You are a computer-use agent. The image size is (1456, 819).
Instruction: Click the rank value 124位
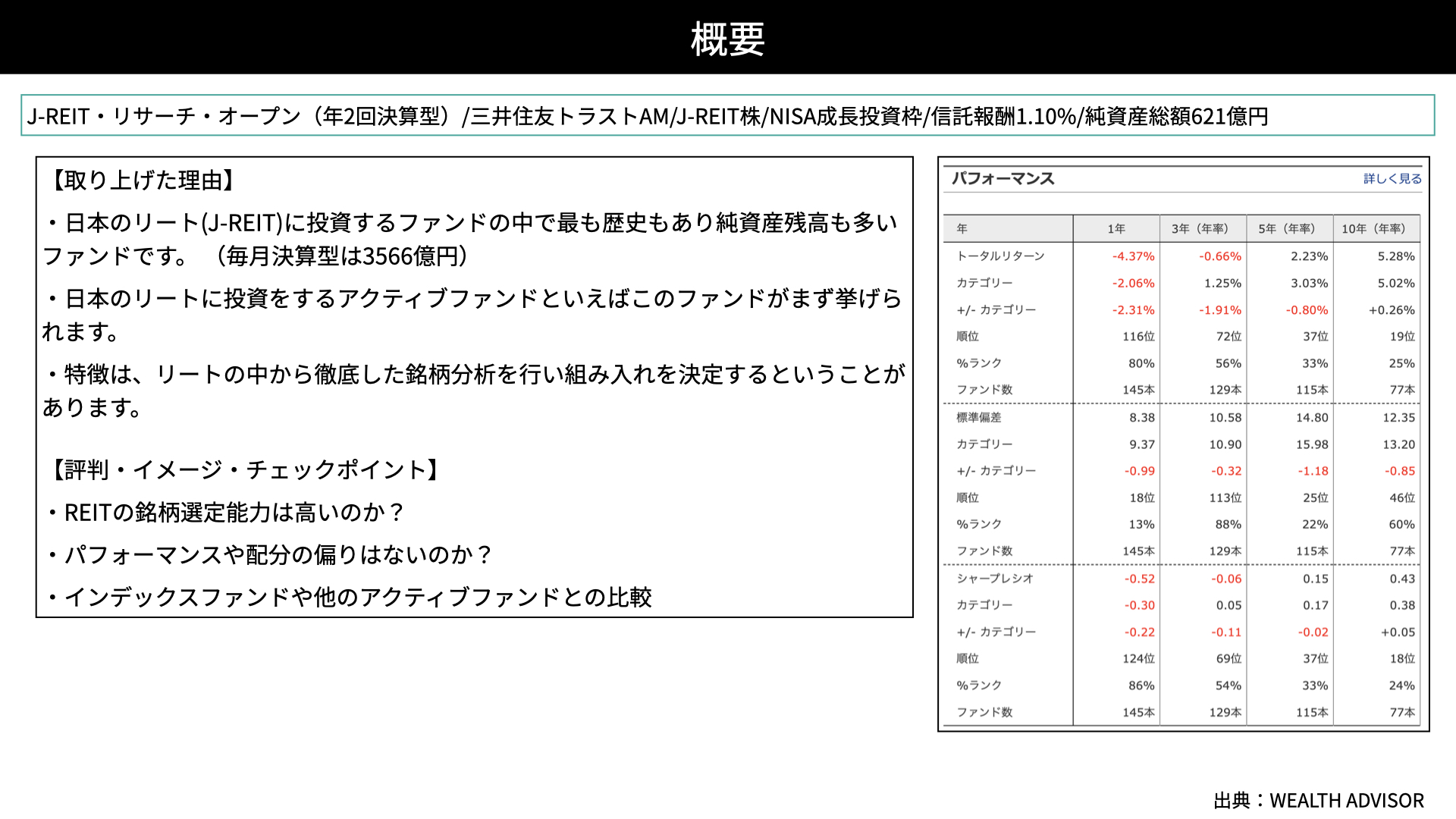click(x=1138, y=659)
